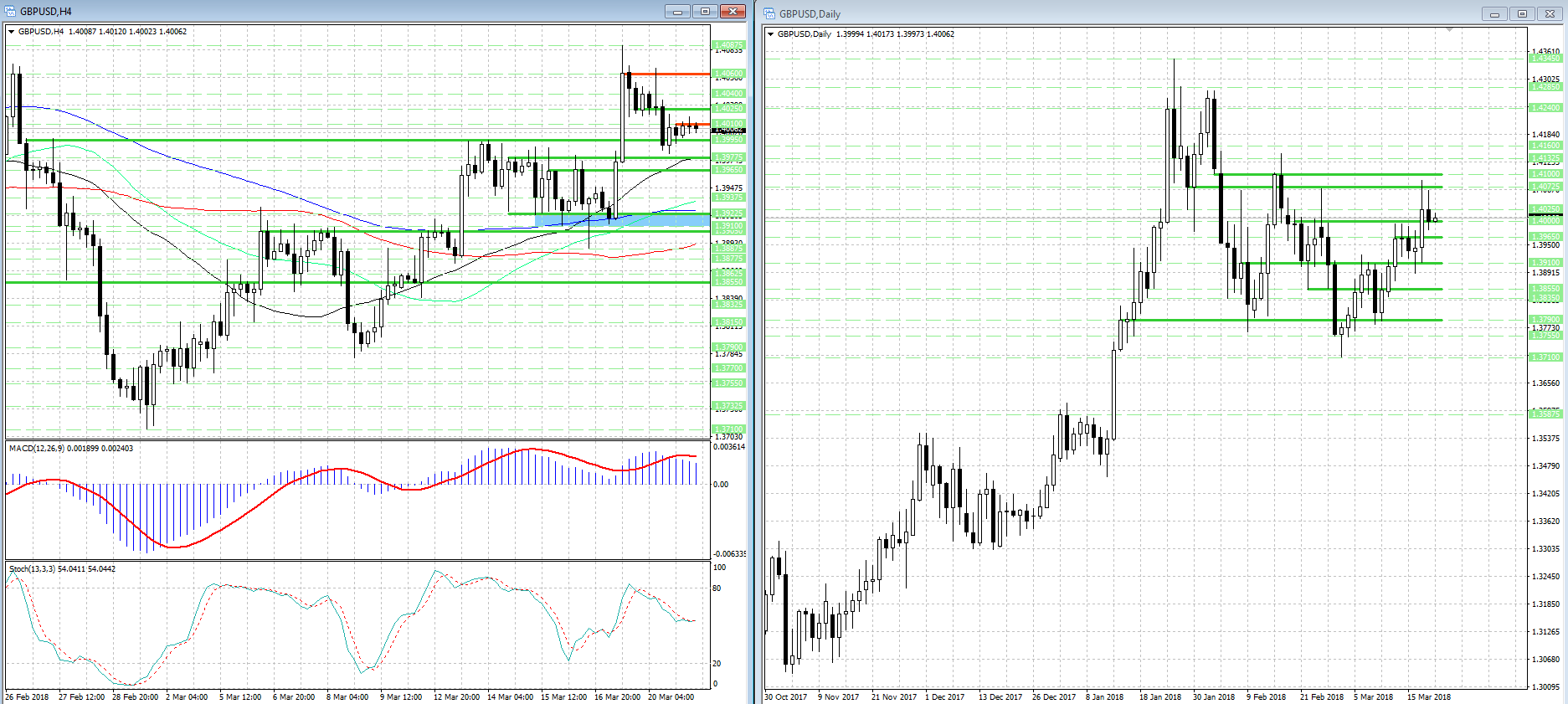The width and height of the screenshot is (1568, 704).
Task: Click the 12 Mar 20:00 time axis label
Action: pos(456,696)
